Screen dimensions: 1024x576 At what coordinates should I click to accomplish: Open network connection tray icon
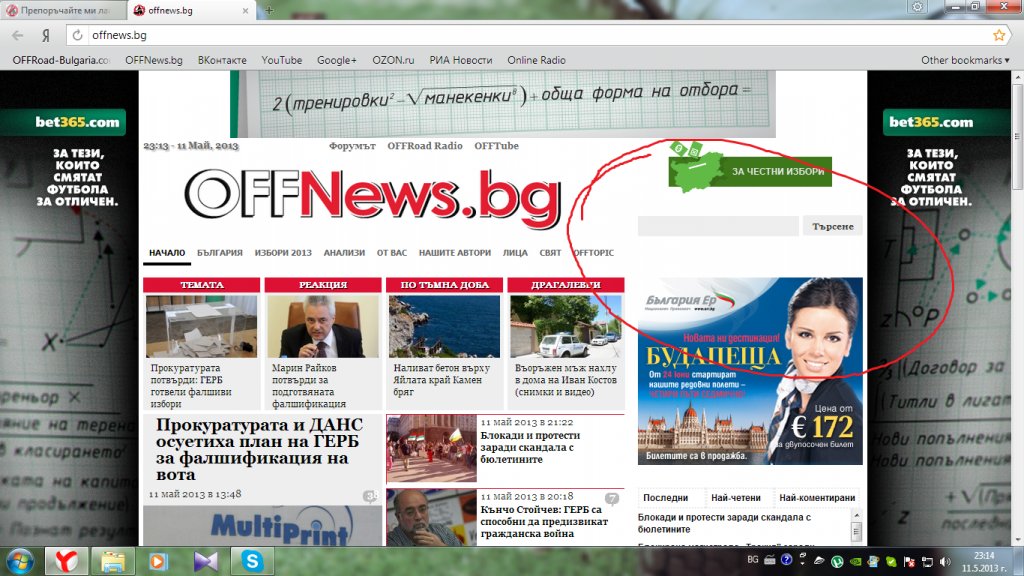click(x=927, y=562)
